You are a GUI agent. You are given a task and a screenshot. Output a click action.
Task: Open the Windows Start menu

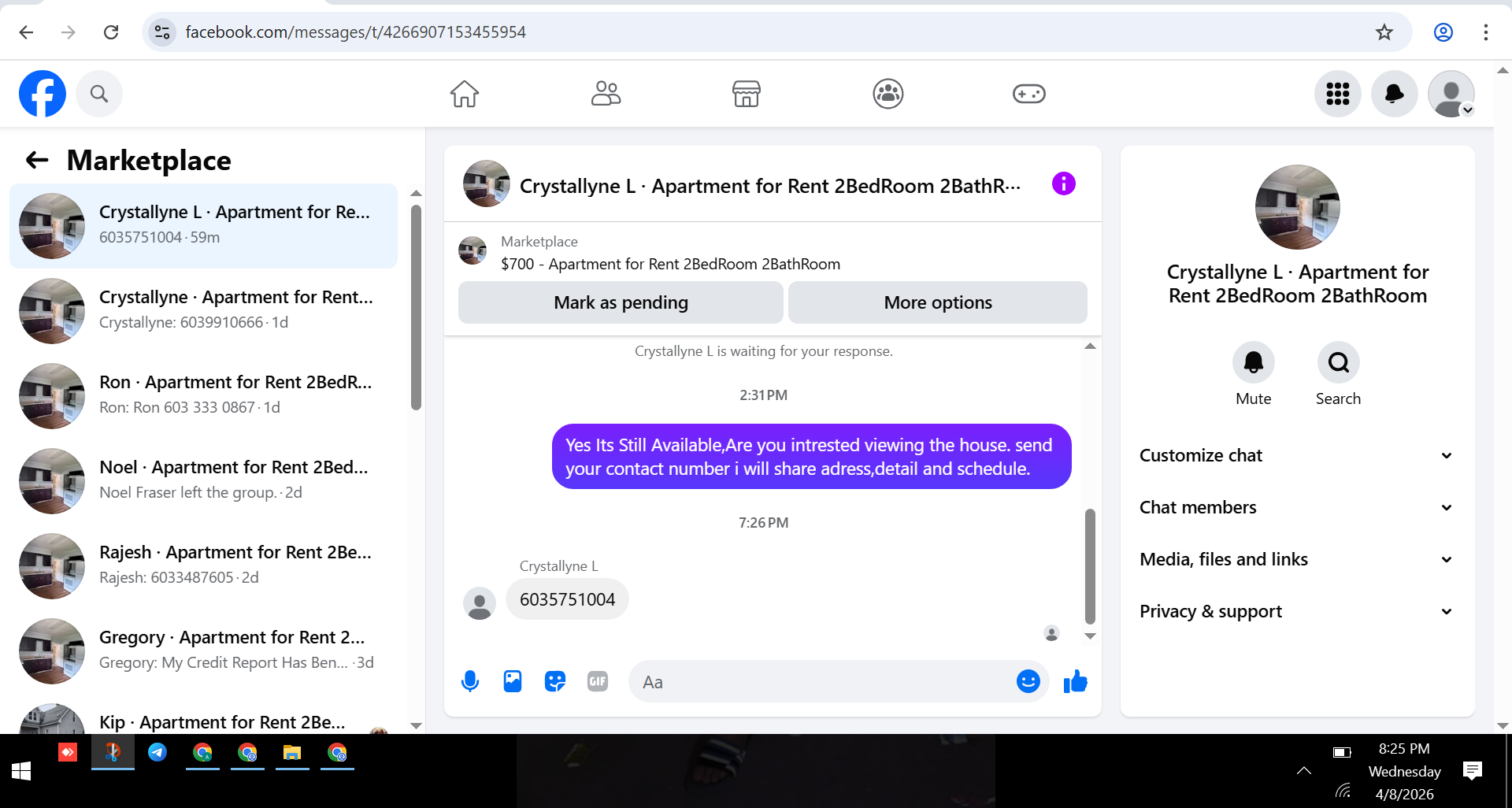(x=21, y=771)
